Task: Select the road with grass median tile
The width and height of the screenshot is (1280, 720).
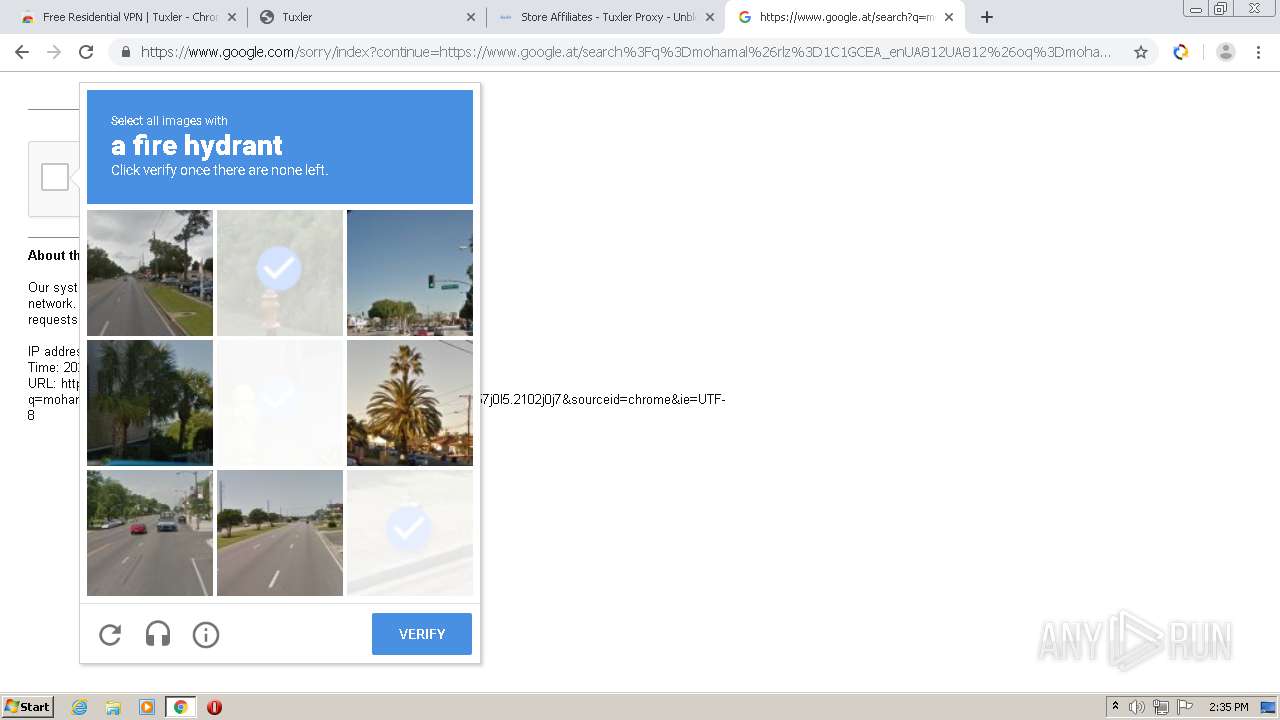Action: coord(150,273)
